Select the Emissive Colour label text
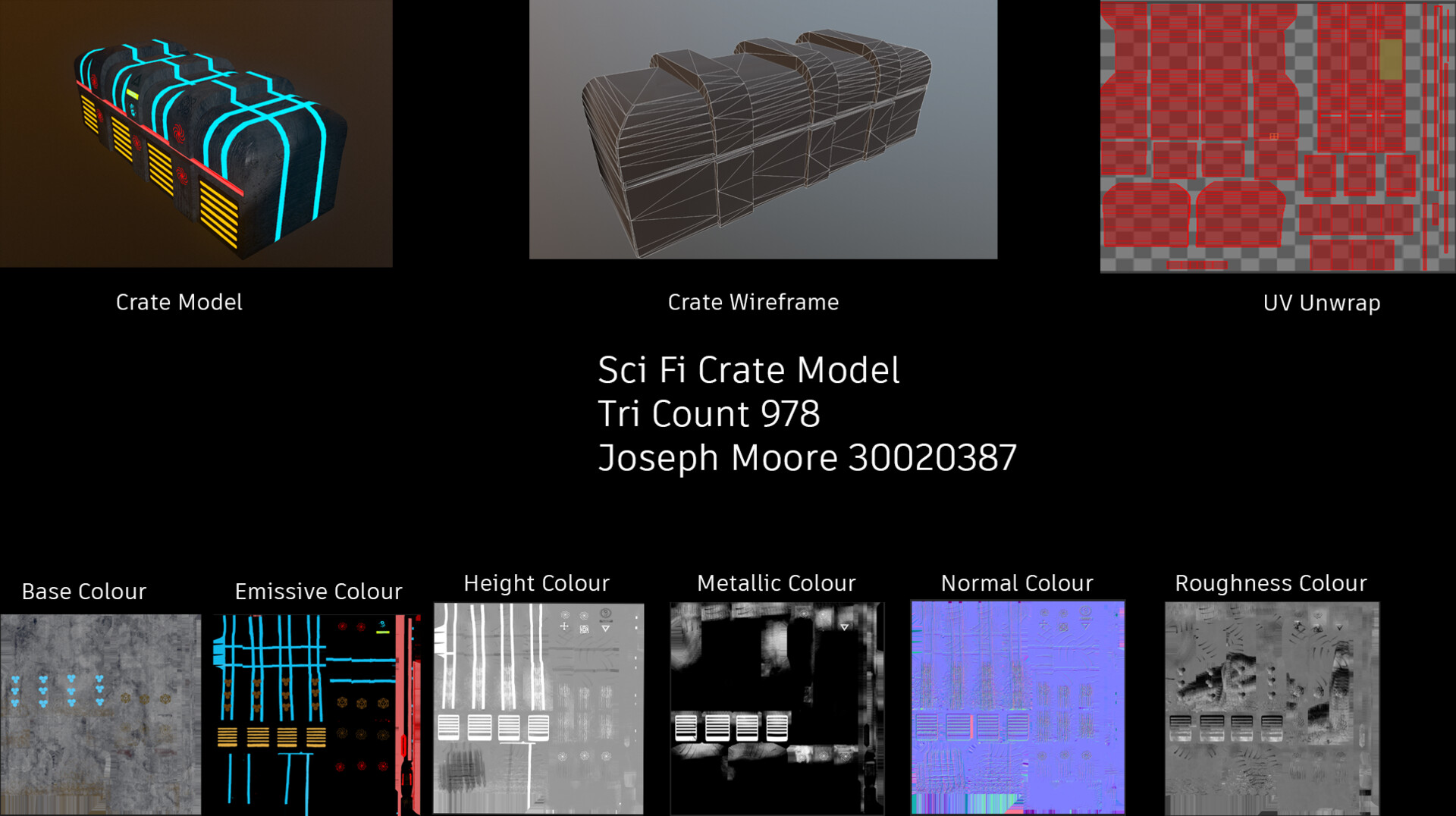This screenshot has width=1456, height=816. pos(318,592)
